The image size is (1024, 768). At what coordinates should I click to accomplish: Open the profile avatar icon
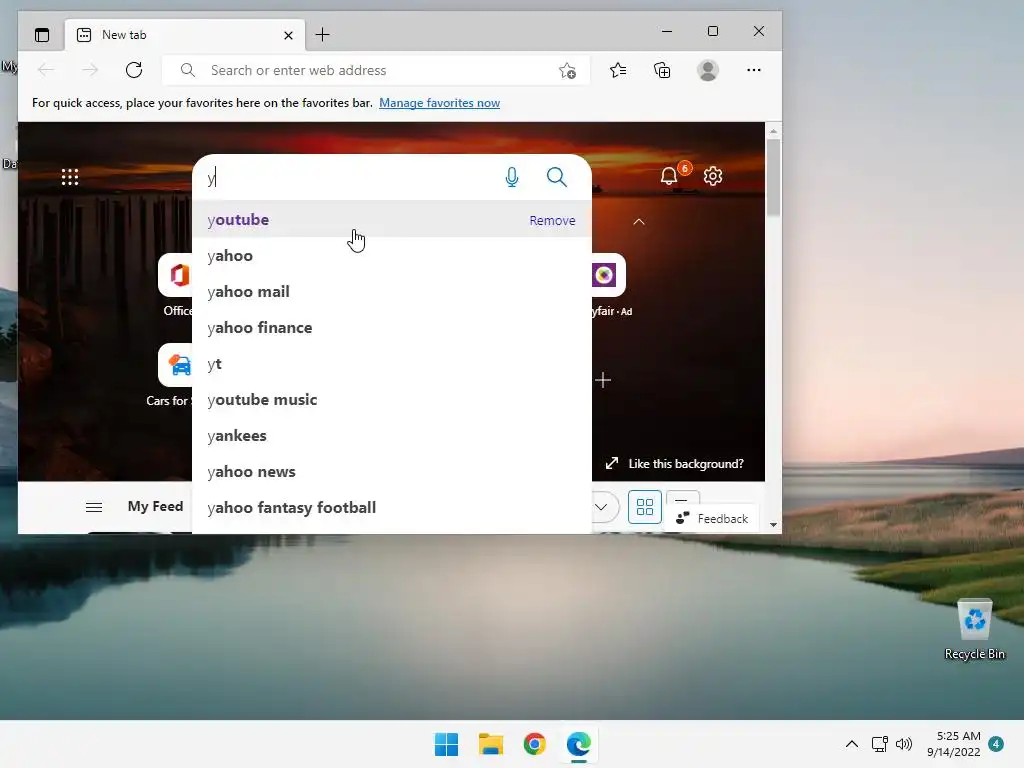(708, 70)
